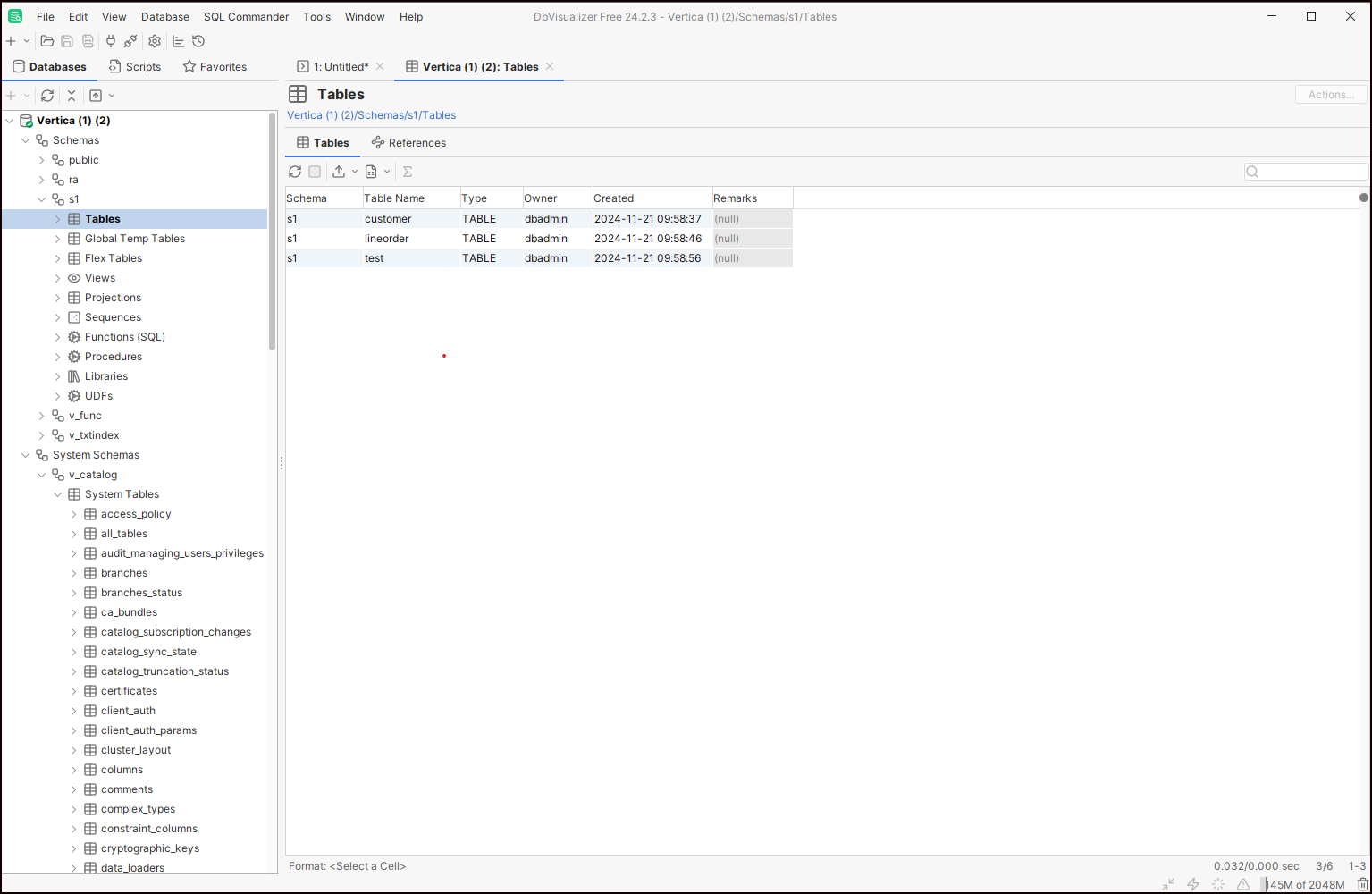This screenshot has height=894, width=1372.
Task: Expand the Views node under s1
Action: point(57,278)
